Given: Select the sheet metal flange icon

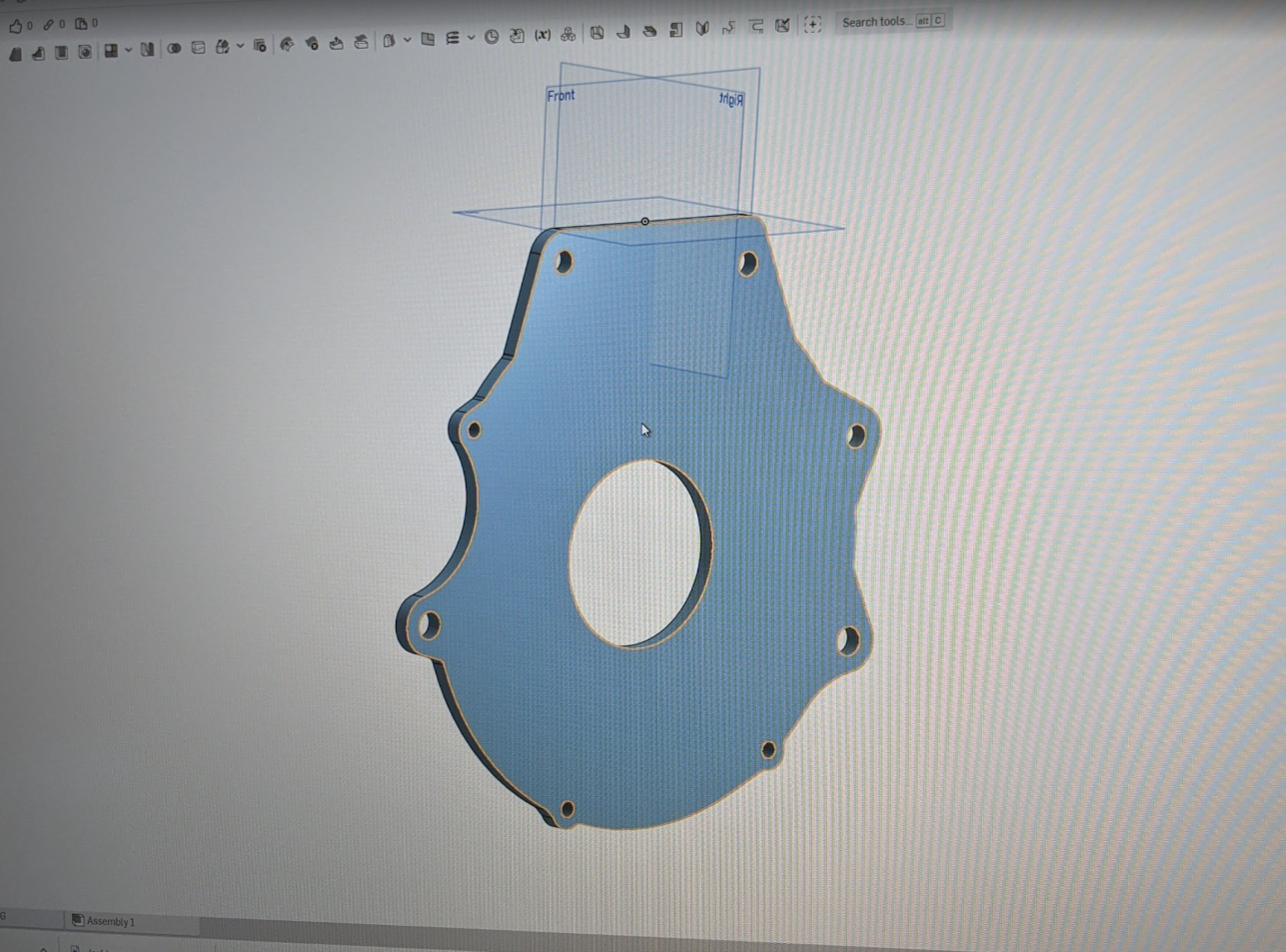Looking at the screenshot, I should coord(624,32).
